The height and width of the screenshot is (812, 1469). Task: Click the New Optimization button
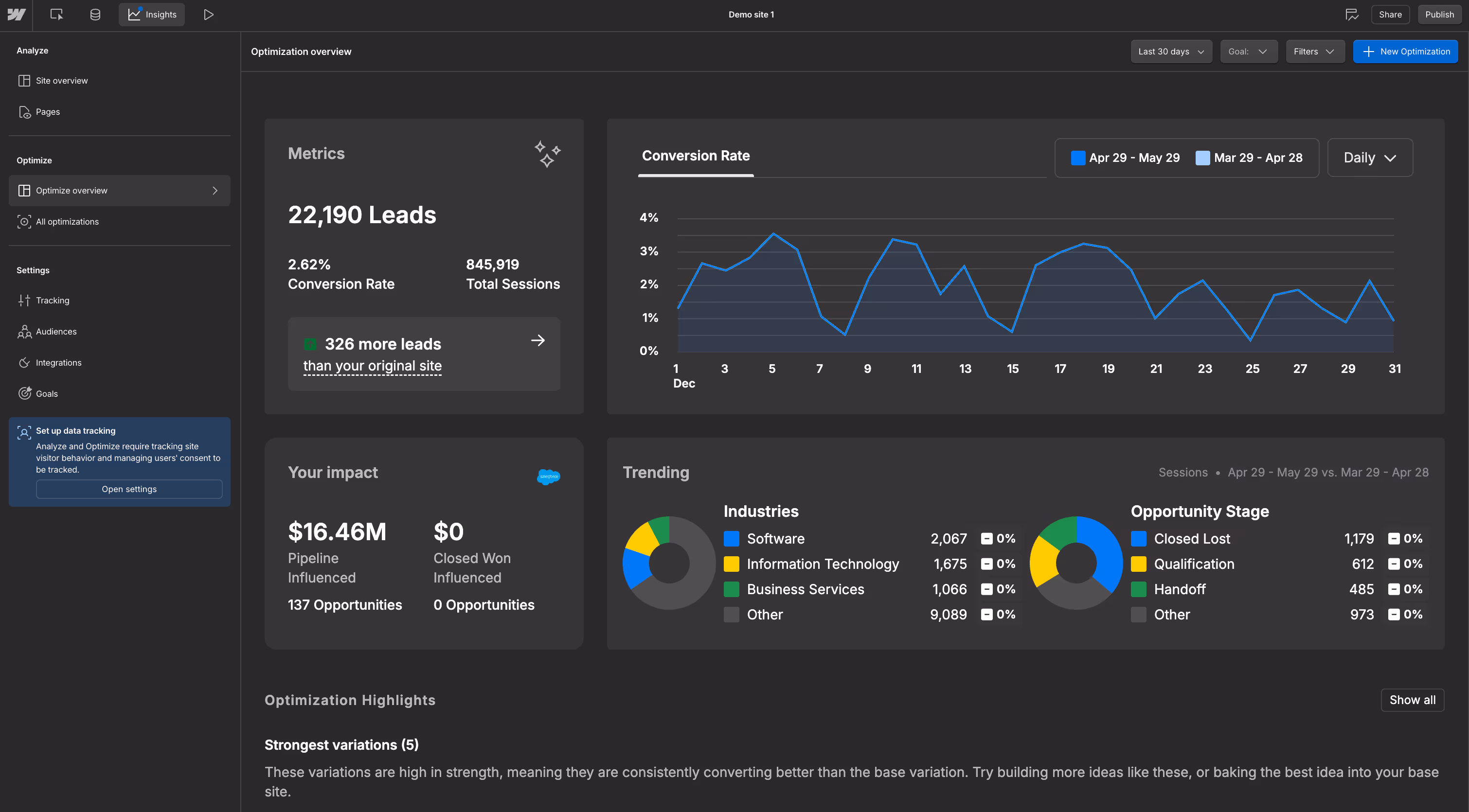[x=1405, y=52]
